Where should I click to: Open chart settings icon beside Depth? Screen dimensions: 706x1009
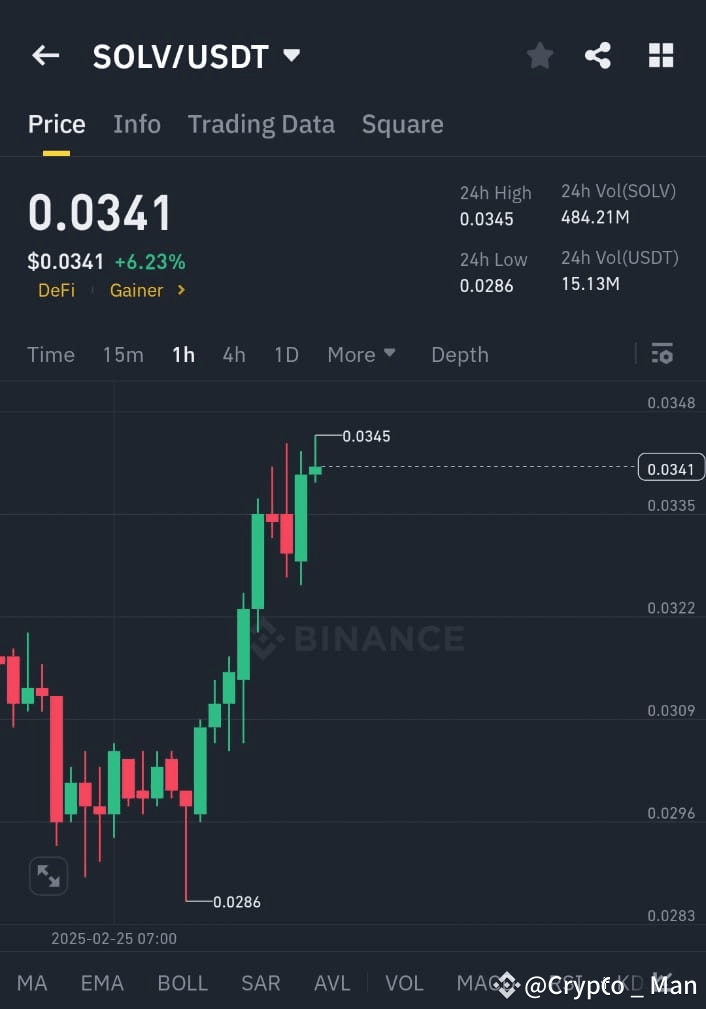662,354
